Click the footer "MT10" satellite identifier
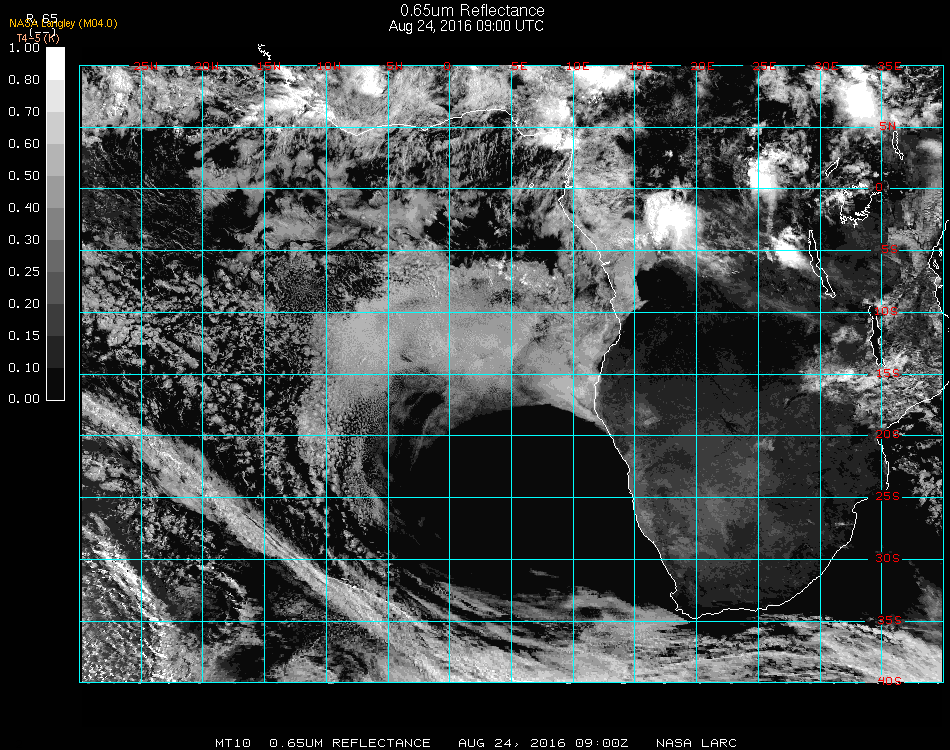The width and height of the screenshot is (950, 750). tap(233, 743)
